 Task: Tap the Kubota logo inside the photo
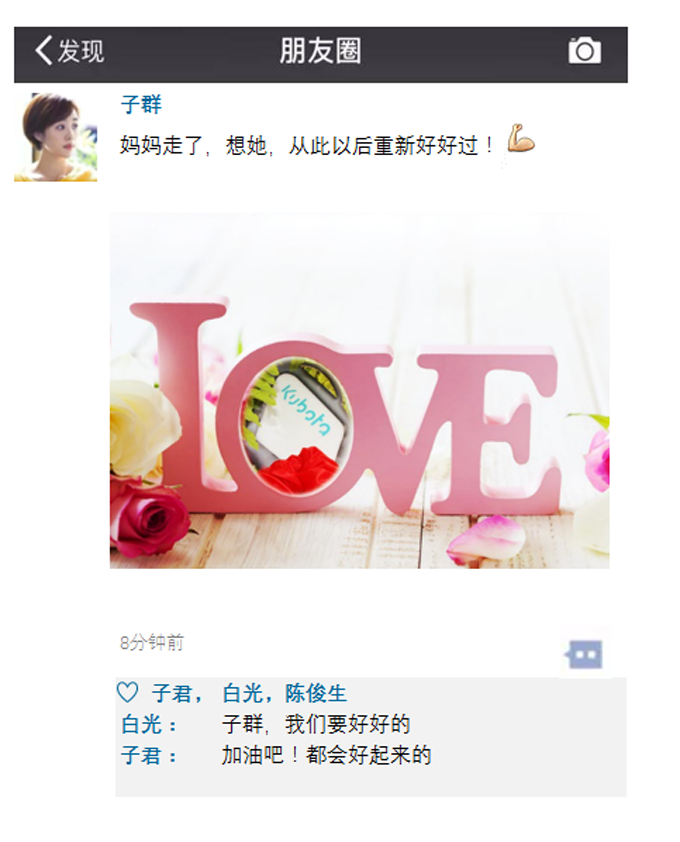pos(306,409)
